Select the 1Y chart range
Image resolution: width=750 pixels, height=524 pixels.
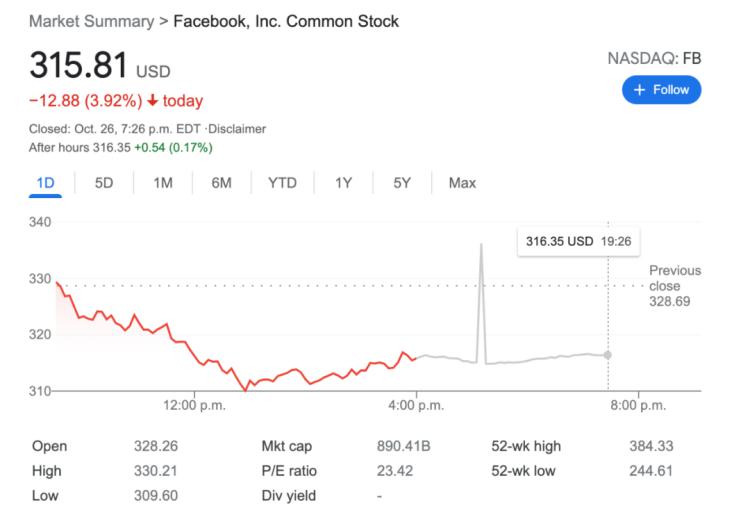pyautogui.click(x=343, y=183)
